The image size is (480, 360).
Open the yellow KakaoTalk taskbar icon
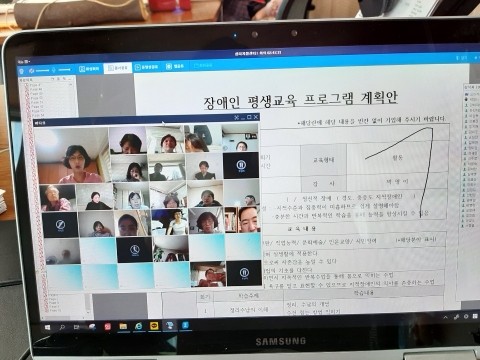point(154,326)
